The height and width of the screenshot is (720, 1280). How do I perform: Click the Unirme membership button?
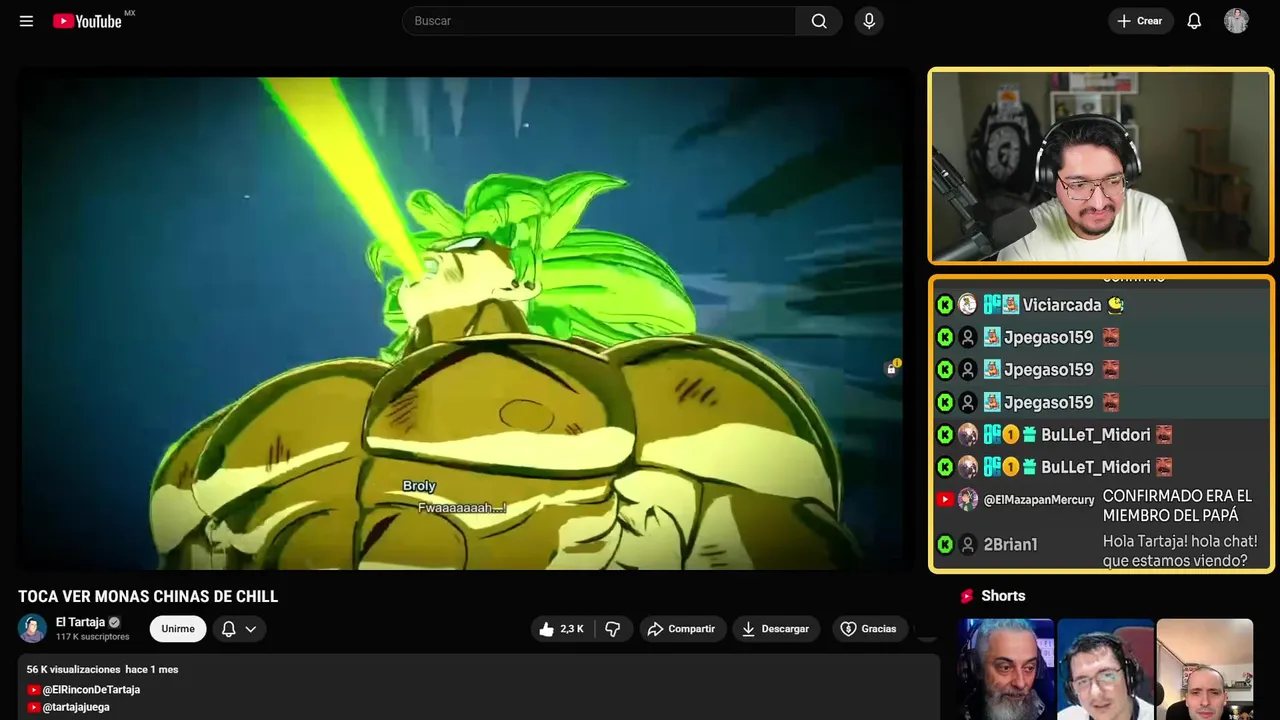178,629
